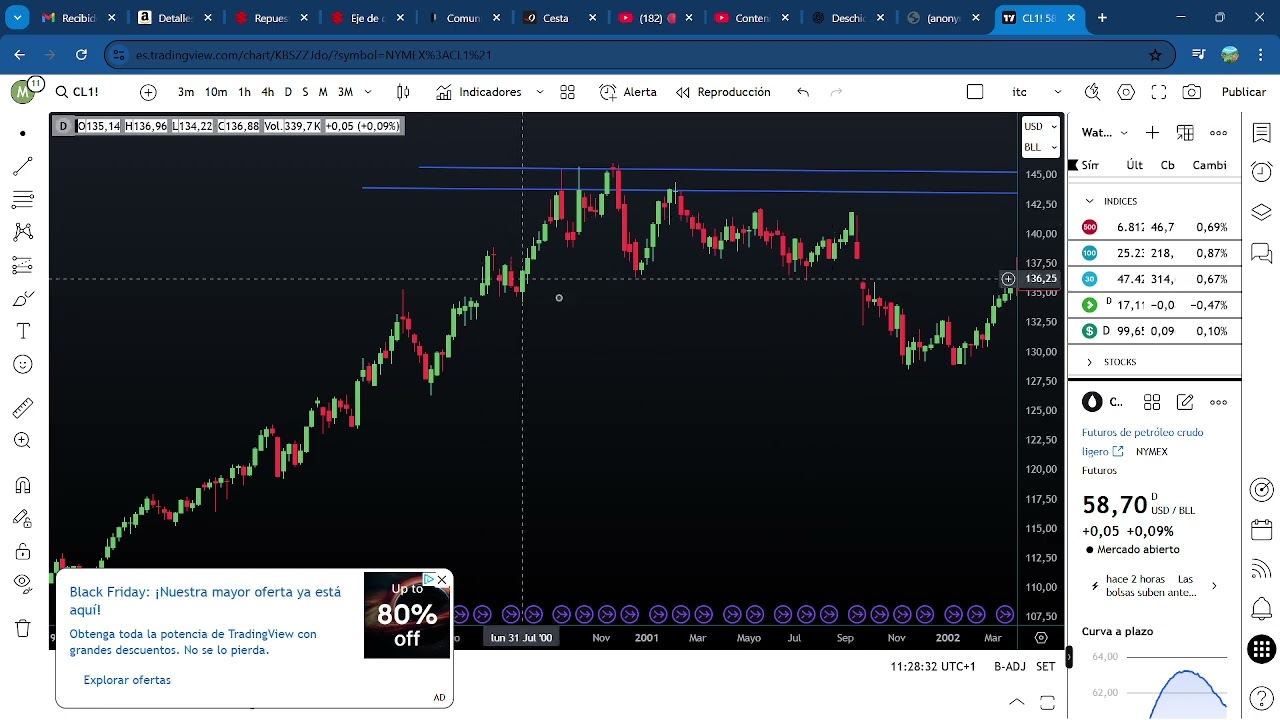Expand the timeframe interval dropdown

click(x=368, y=92)
